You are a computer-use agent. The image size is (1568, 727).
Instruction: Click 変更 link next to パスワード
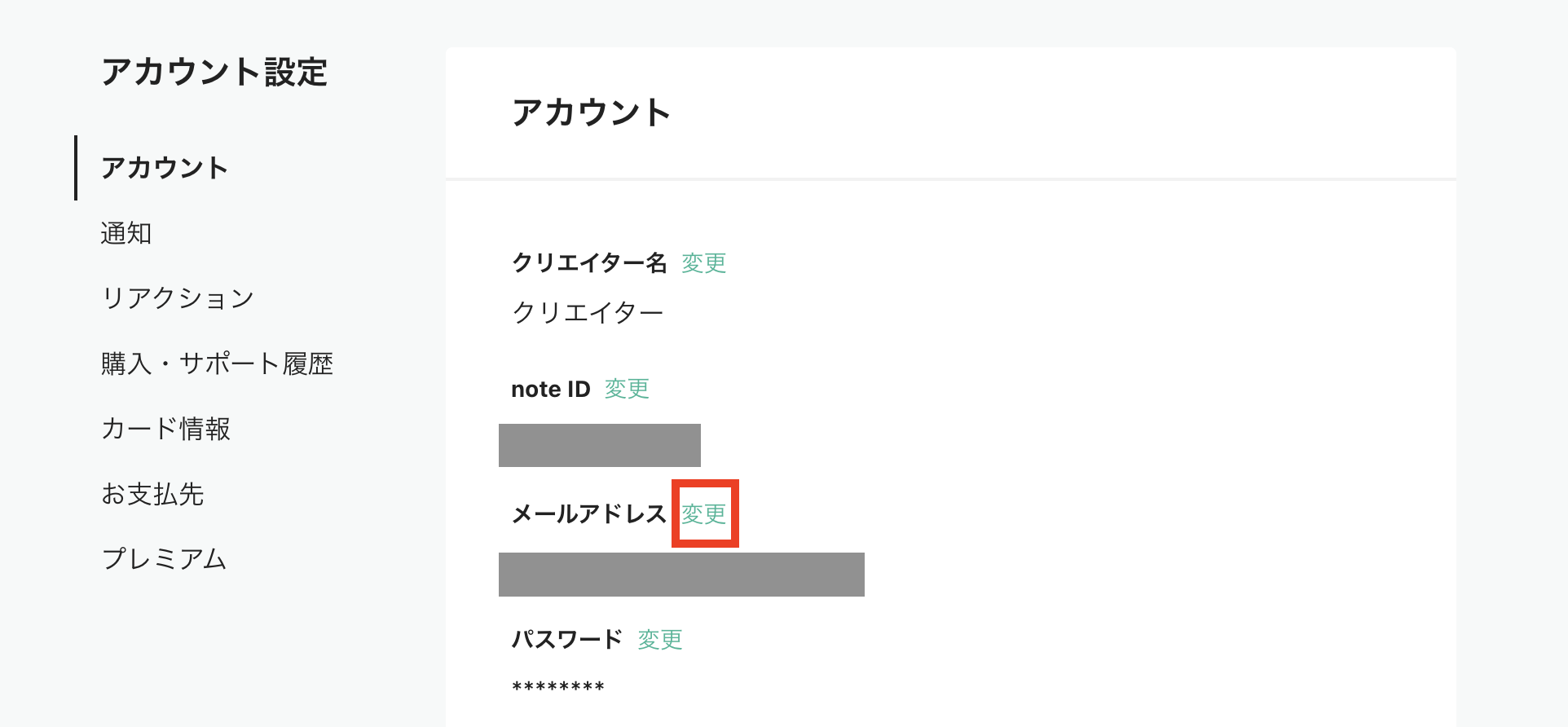click(660, 640)
